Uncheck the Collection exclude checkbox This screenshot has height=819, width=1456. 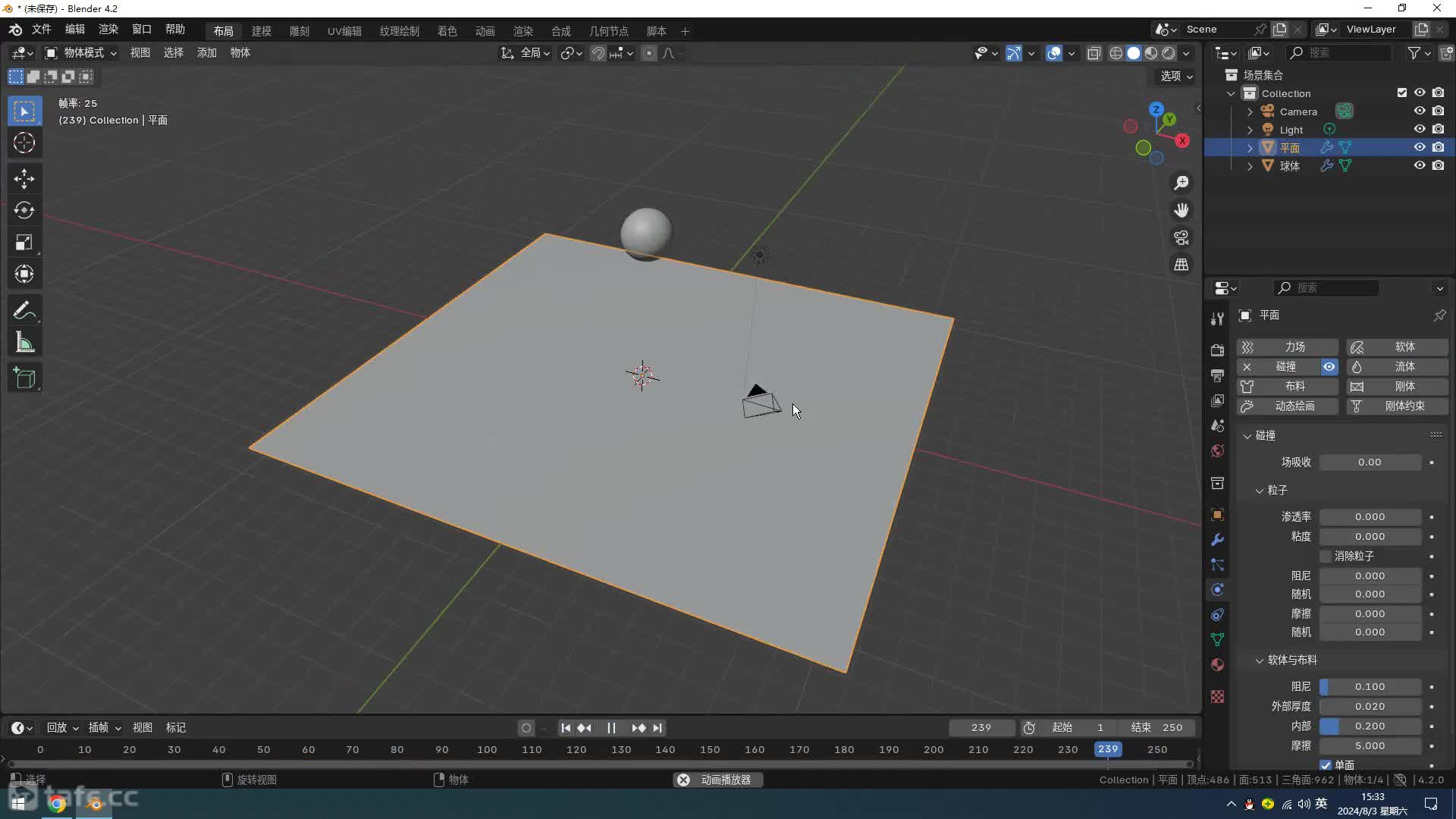point(1401,93)
